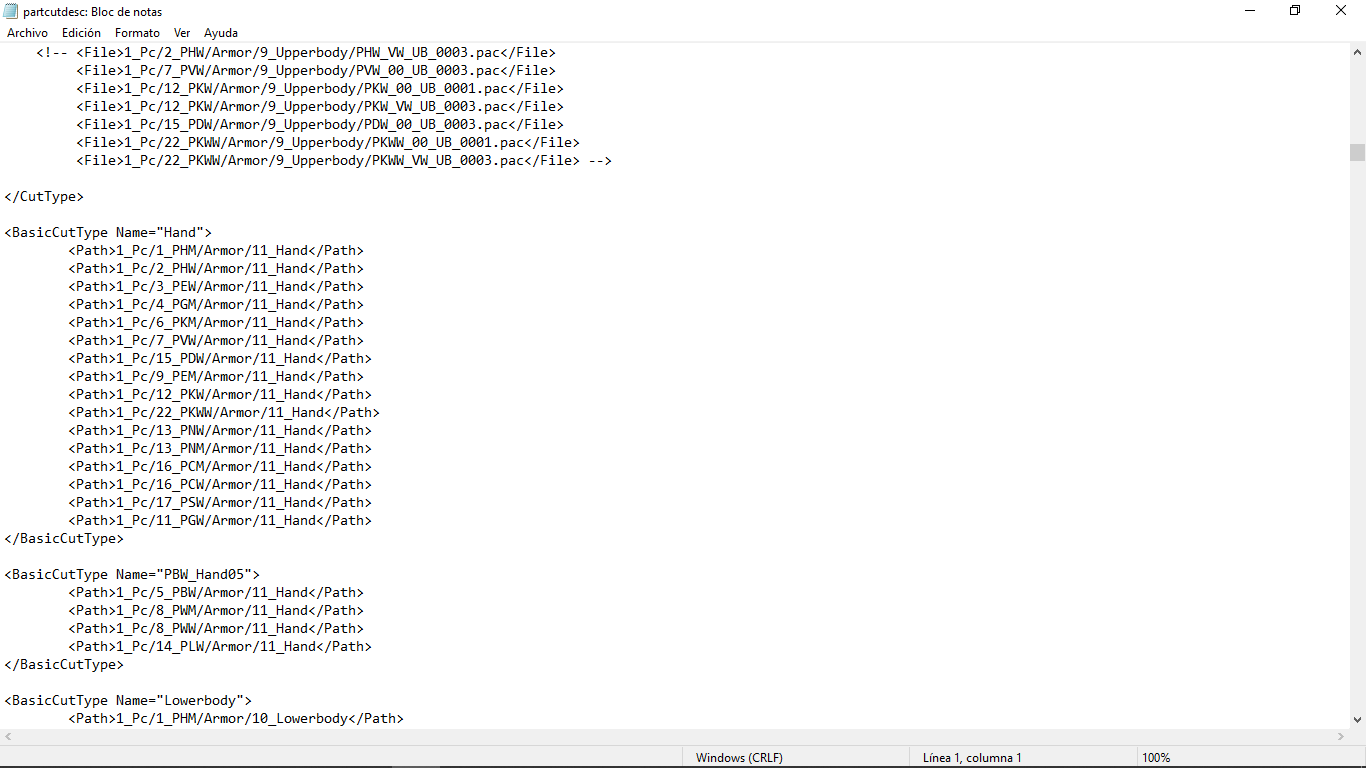1366x768 pixels.
Task: Click the vertical scrollbar up arrow
Action: [1357, 51]
